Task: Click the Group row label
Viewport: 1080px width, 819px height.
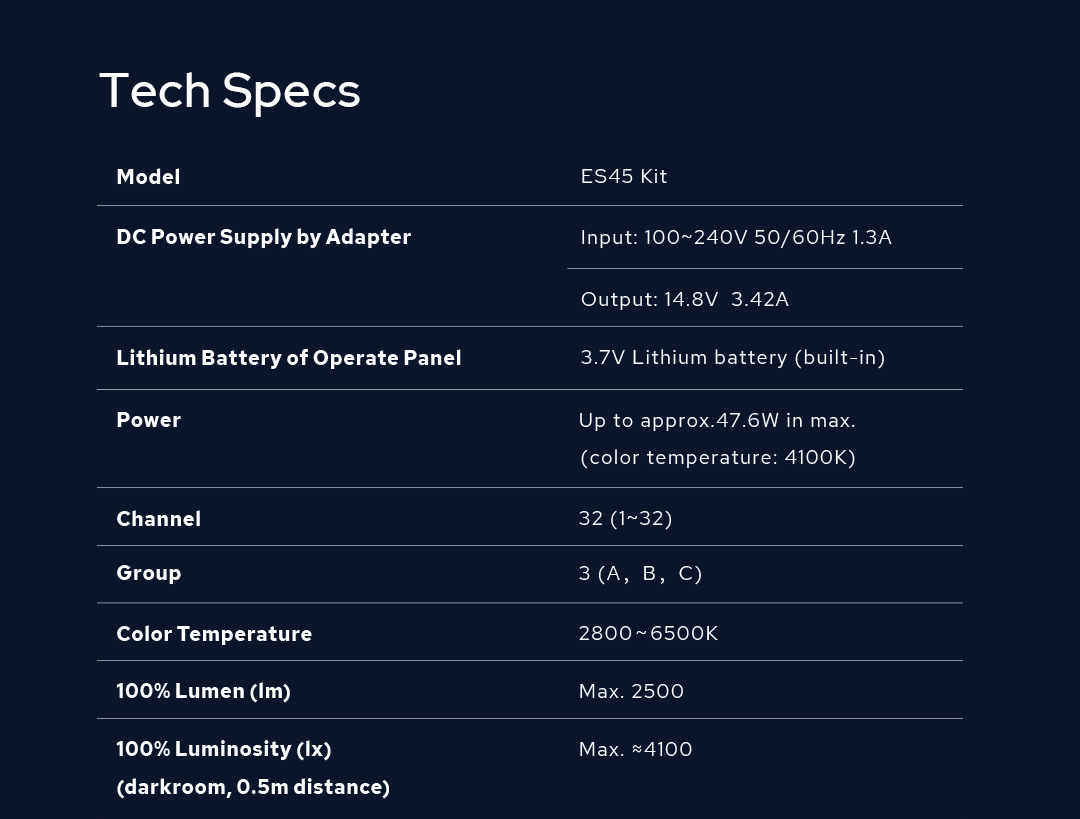Action: (148, 573)
